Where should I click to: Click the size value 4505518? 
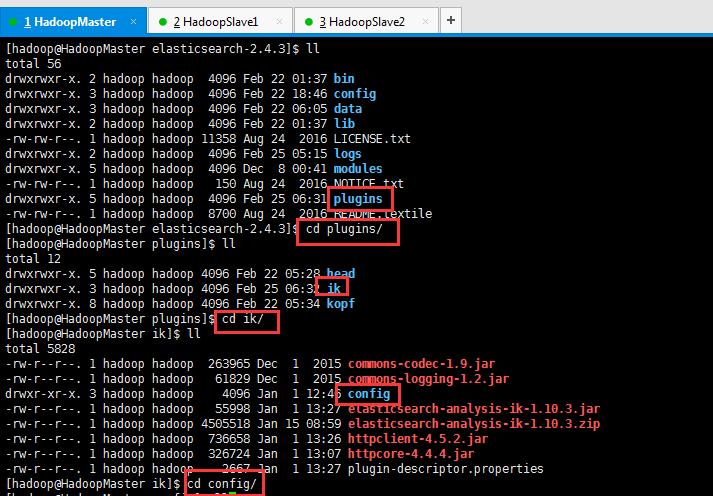(x=226, y=424)
